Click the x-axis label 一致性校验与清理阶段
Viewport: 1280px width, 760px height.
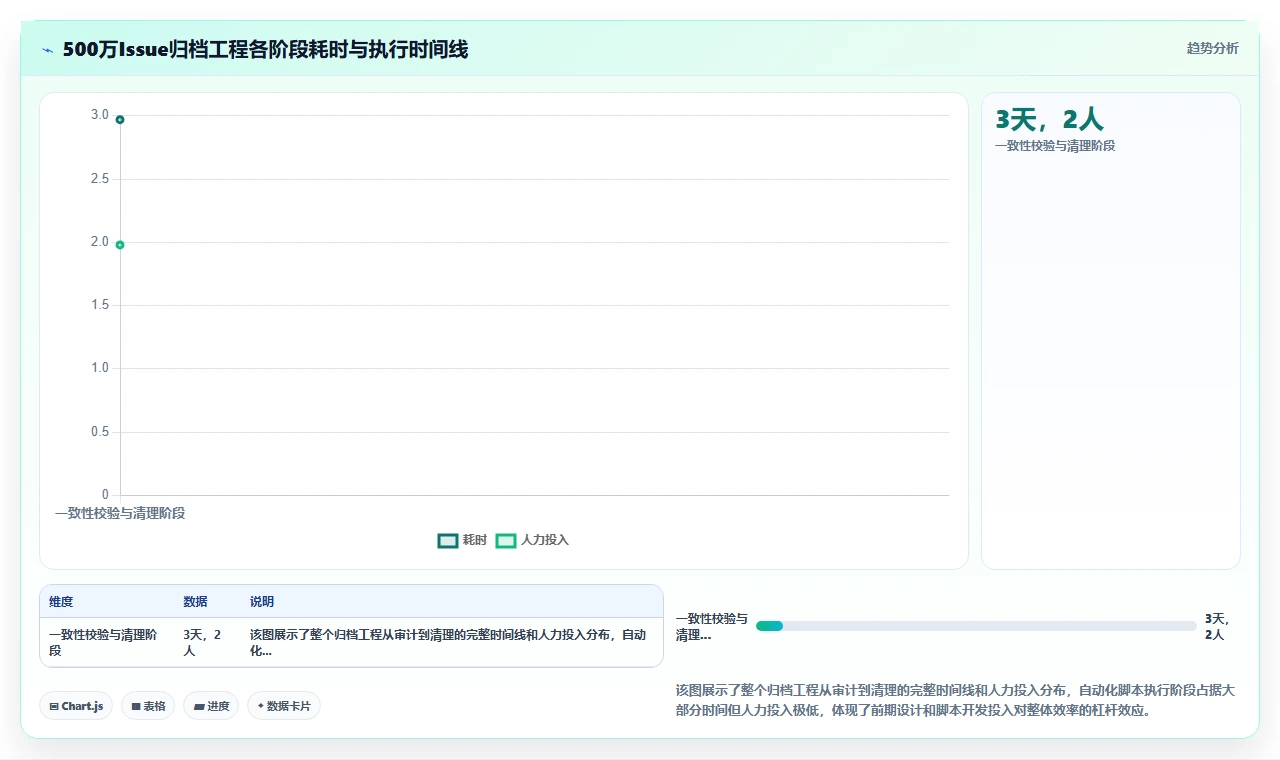120,513
